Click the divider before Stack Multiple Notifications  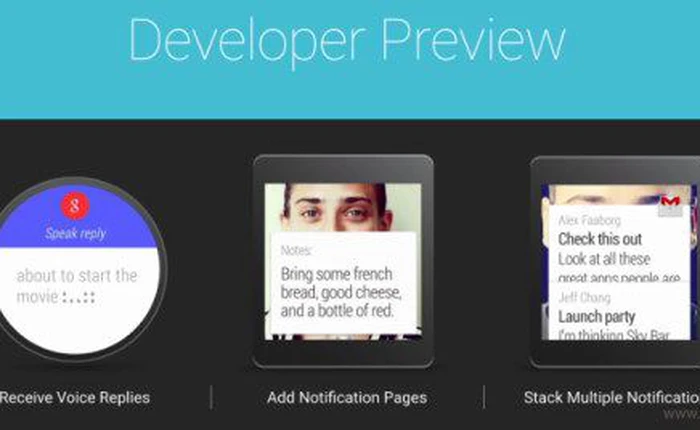tap(484, 397)
